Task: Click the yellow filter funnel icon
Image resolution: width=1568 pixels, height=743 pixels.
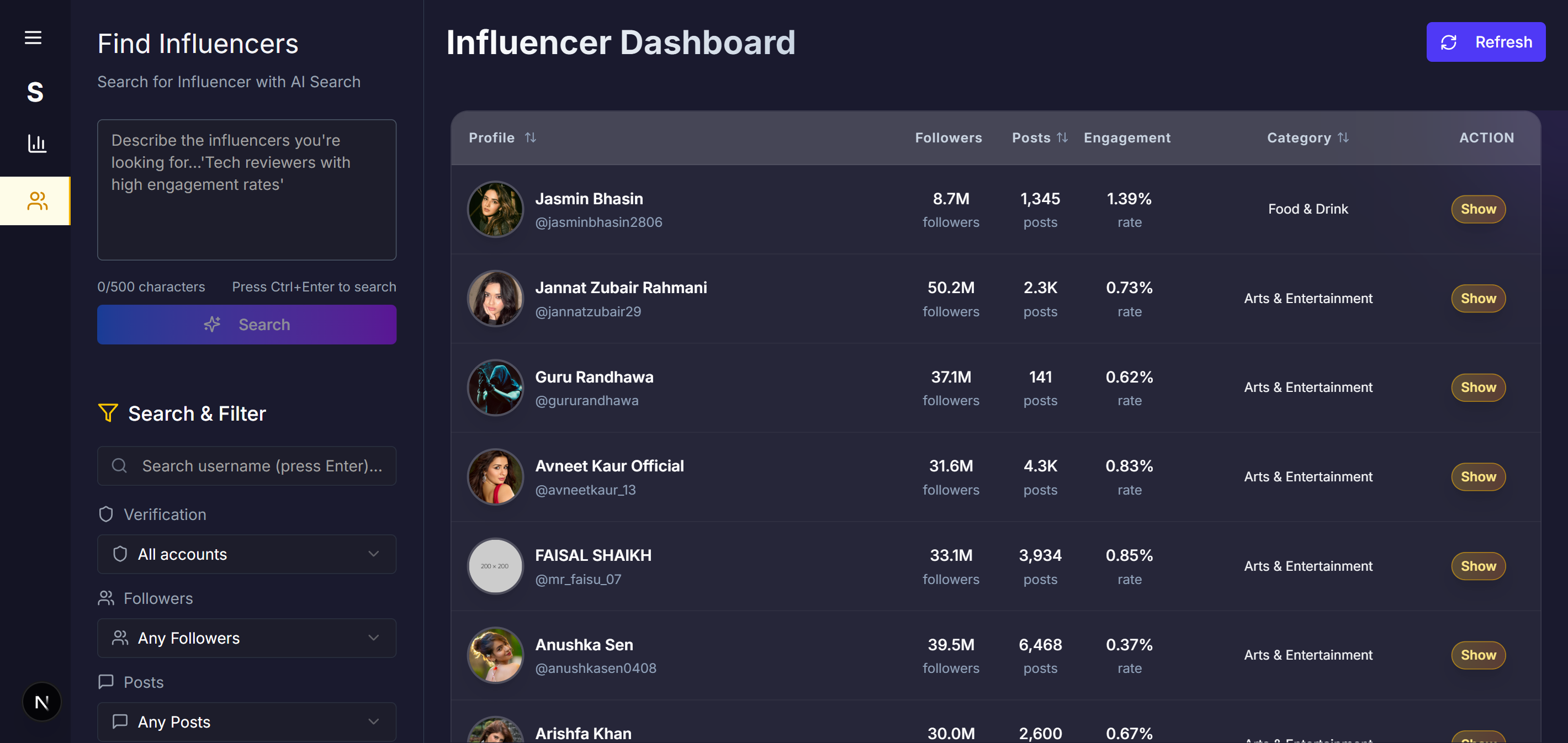Action: tap(108, 413)
